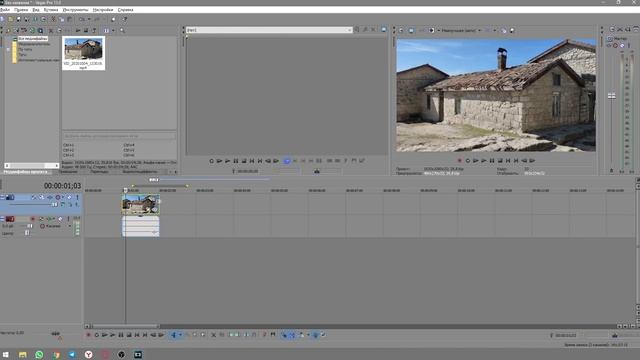
Task: Open the Вставка menu
Action: pyautogui.click(x=51, y=9)
